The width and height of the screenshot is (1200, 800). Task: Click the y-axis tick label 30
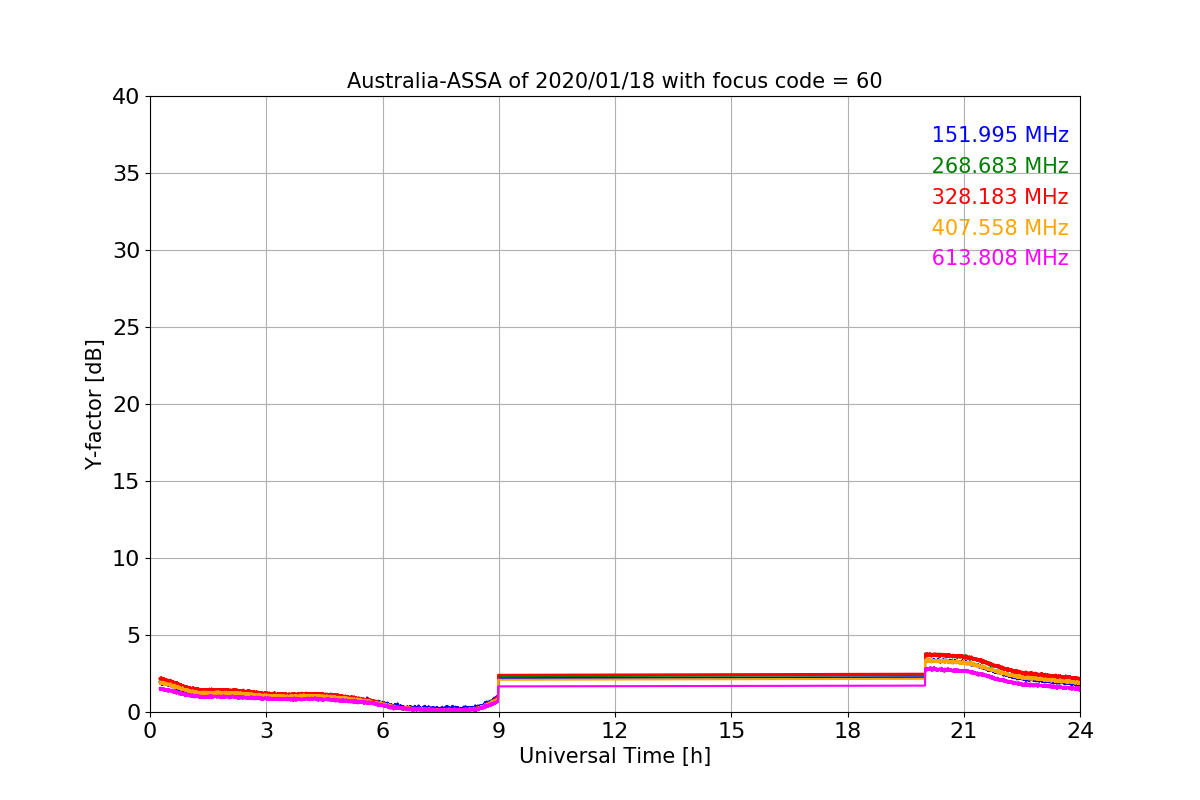126,251
